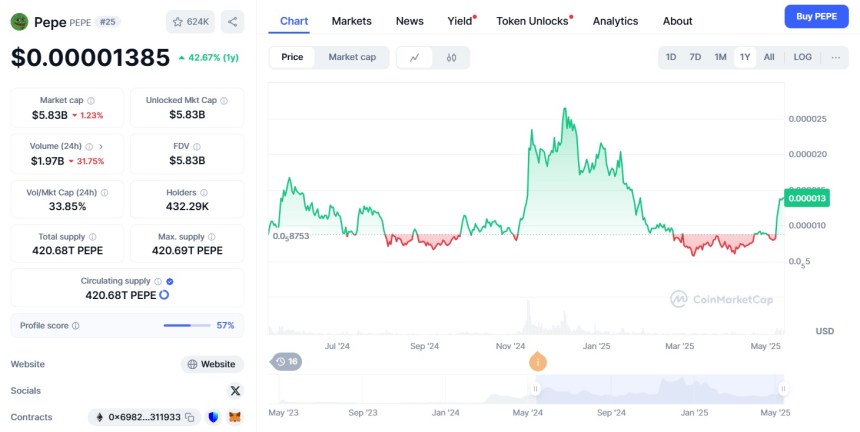
Task: Open the Markets tab
Action: (x=352, y=21)
